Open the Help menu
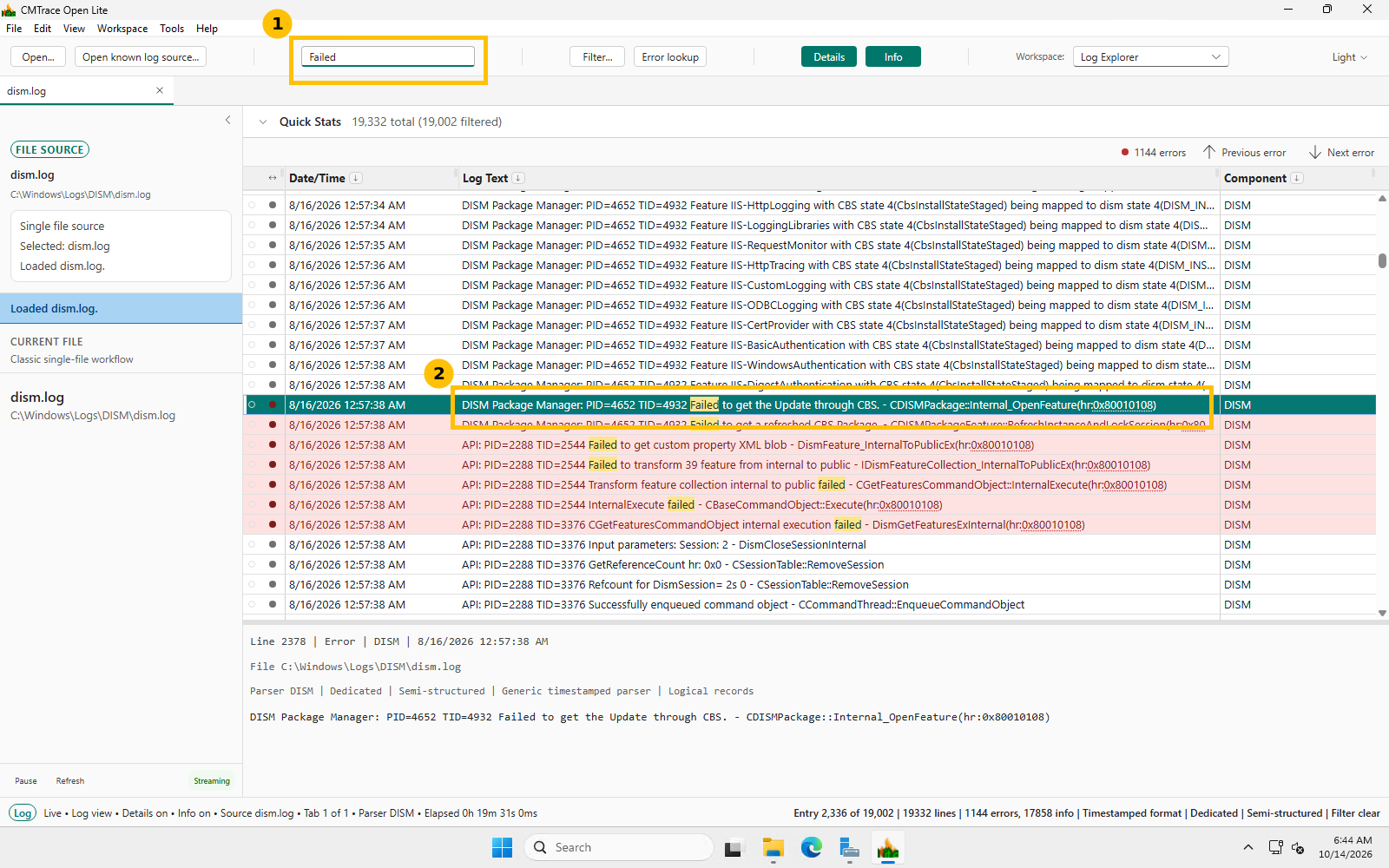 (x=207, y=29)
